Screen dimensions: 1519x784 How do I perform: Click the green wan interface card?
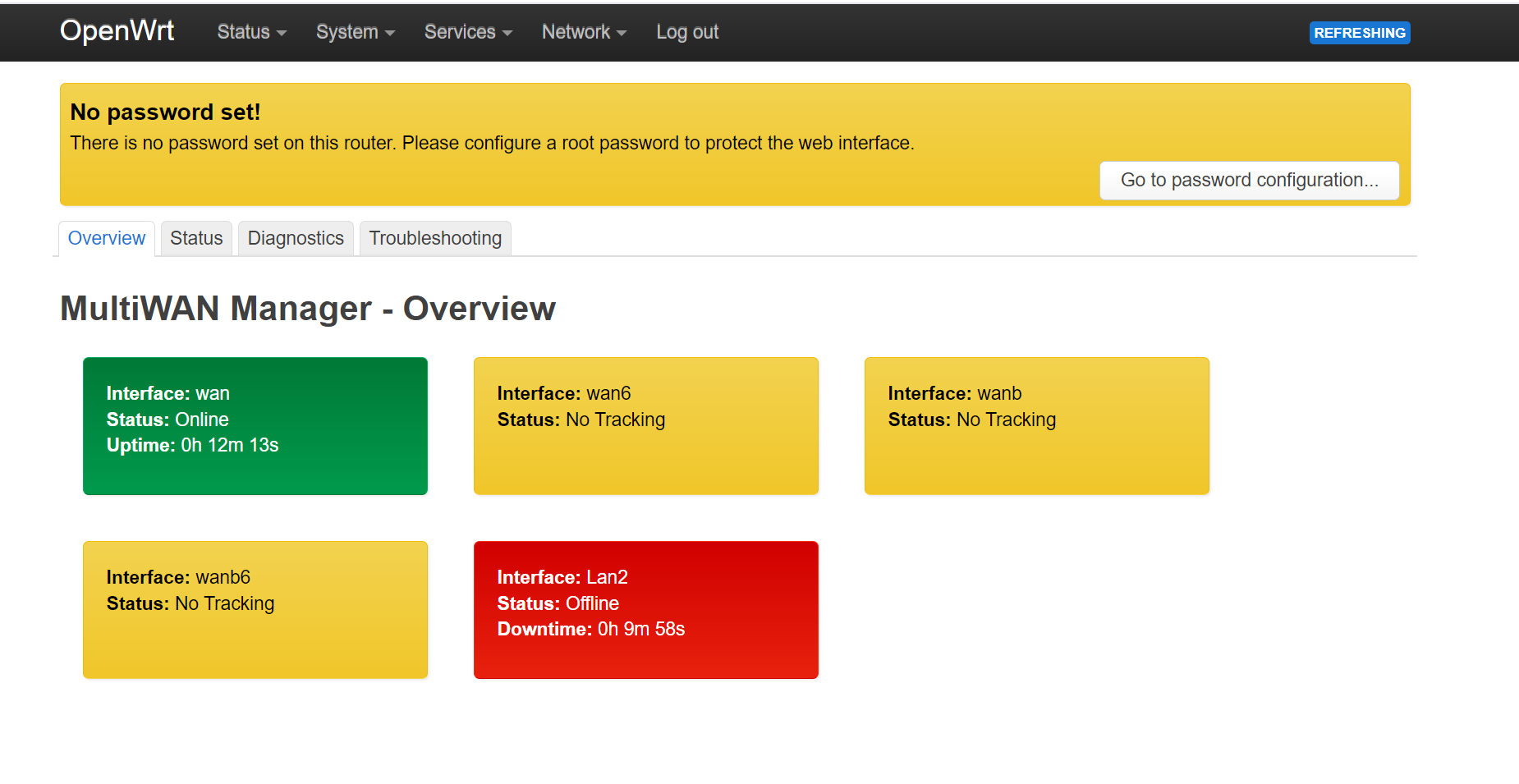pos(255,426)
